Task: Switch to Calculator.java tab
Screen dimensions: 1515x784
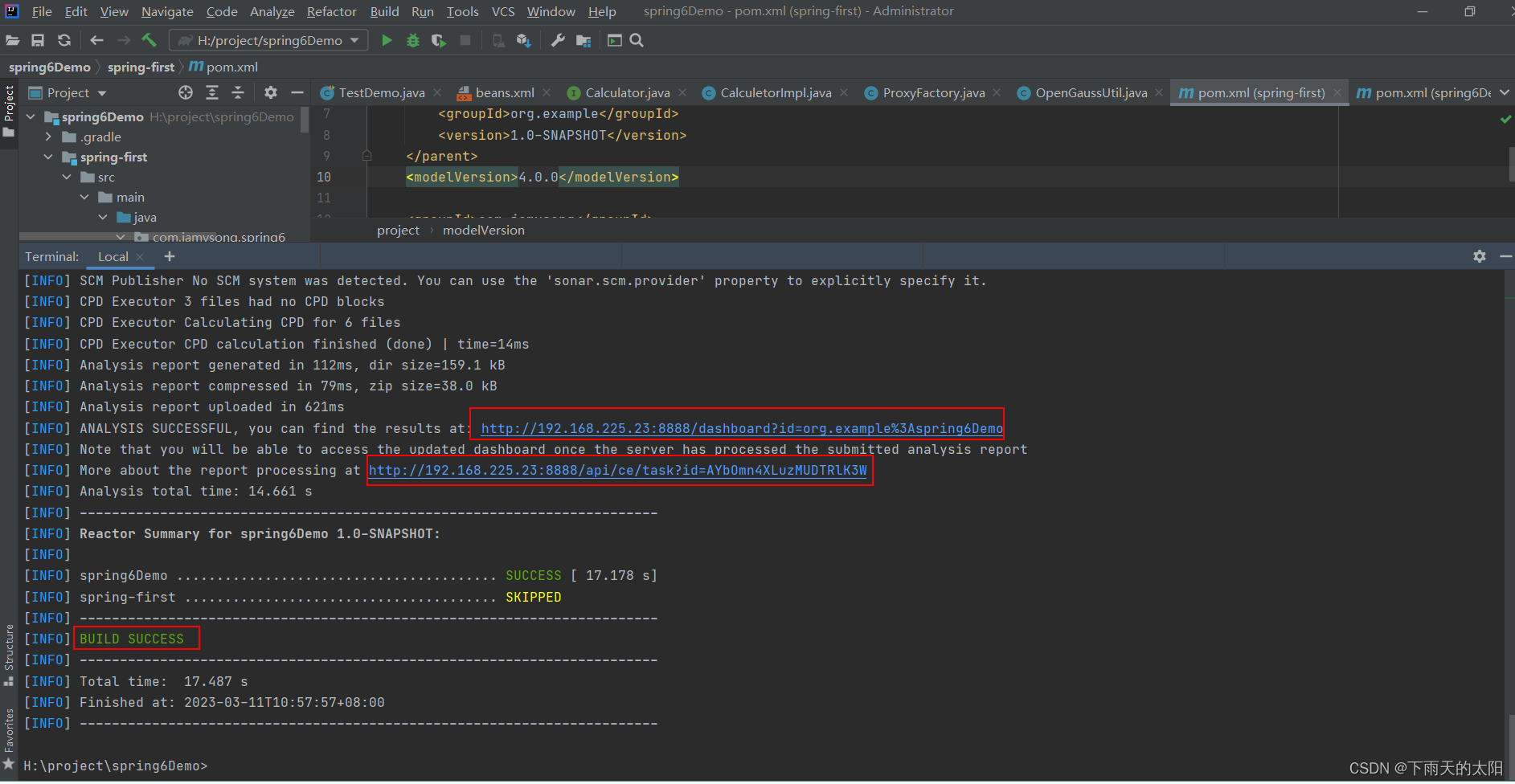Action: pyautogui.click(x=627, y=93)
